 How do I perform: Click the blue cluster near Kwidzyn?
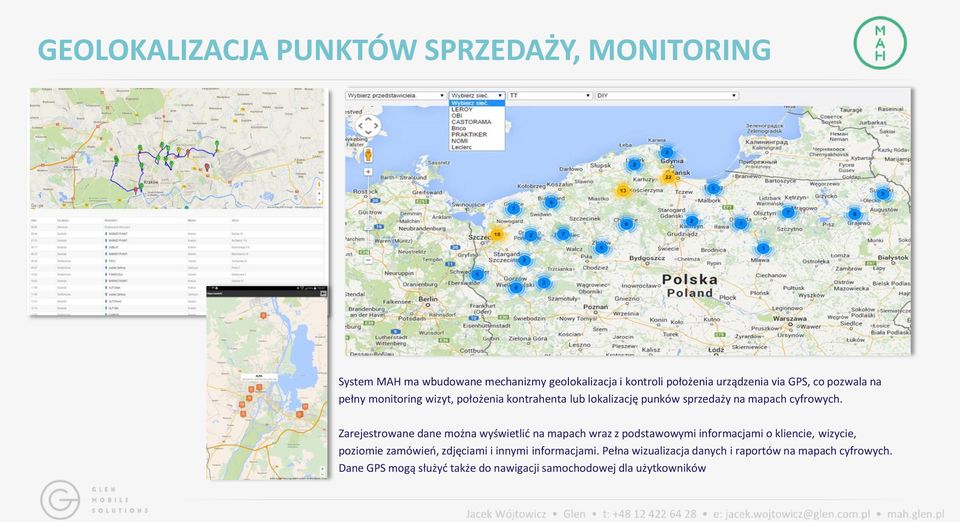tap(692, 221)
